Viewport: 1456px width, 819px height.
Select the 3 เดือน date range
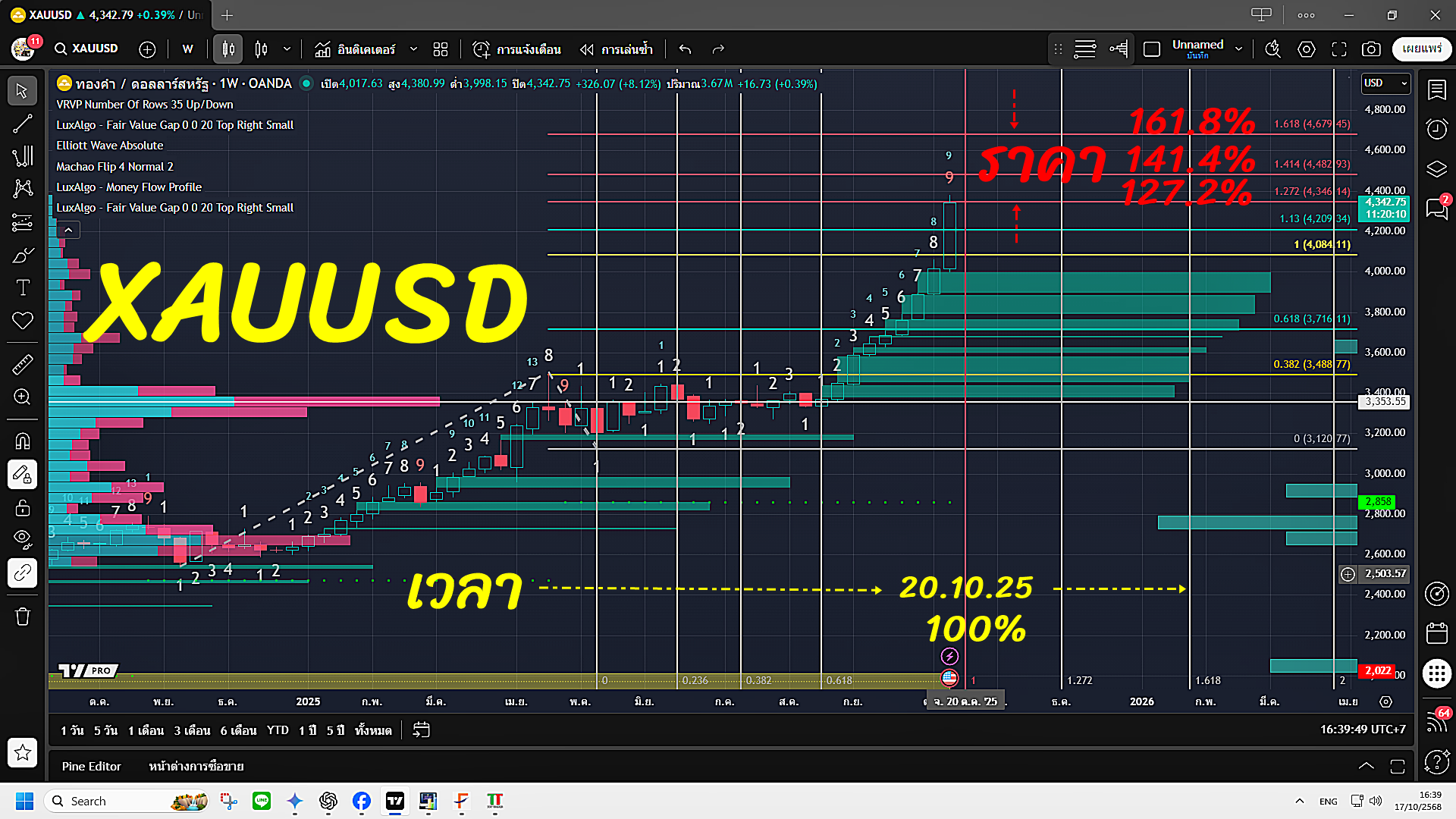[x=192, y=730]
